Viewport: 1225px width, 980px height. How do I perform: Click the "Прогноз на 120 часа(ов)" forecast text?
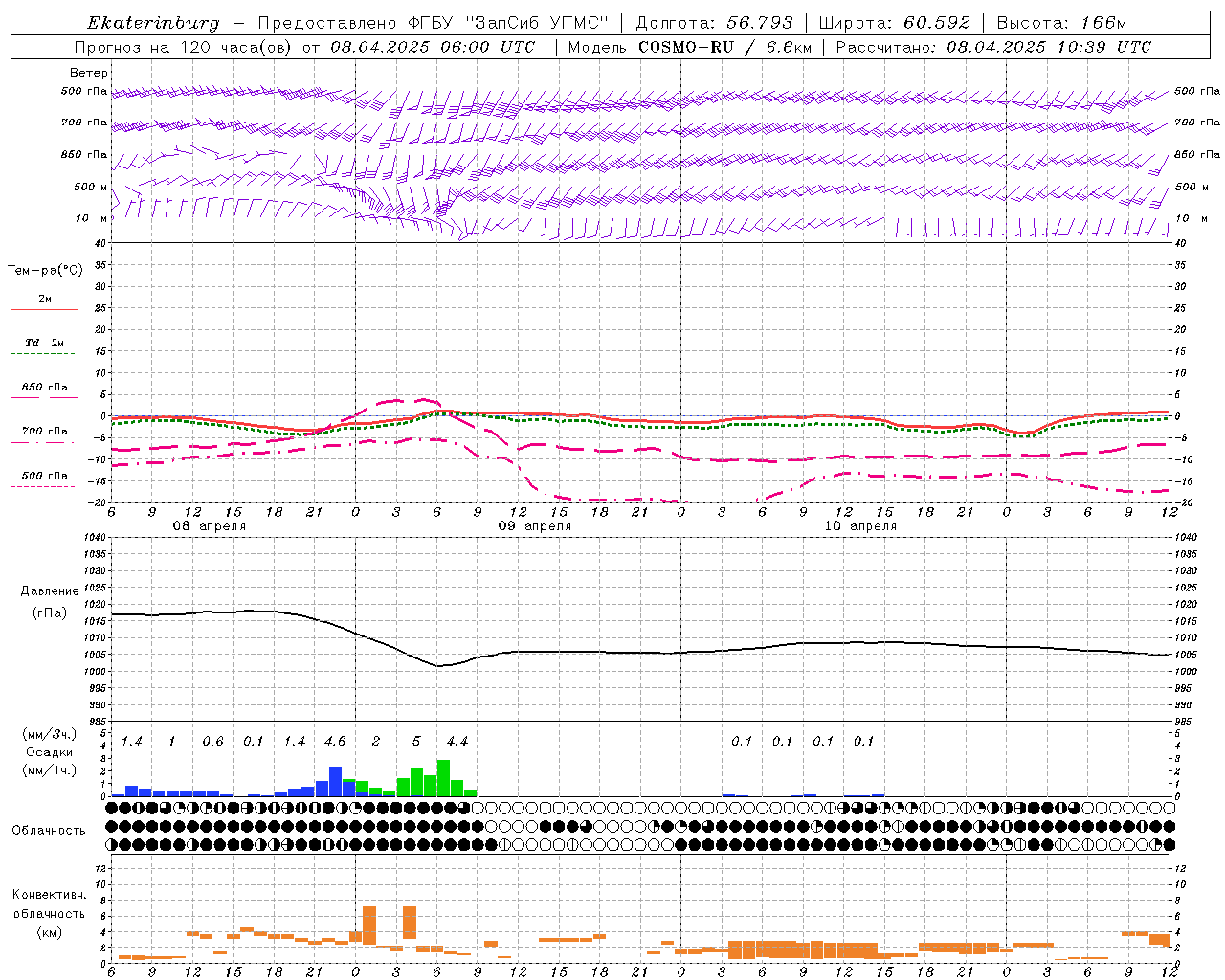184,47
